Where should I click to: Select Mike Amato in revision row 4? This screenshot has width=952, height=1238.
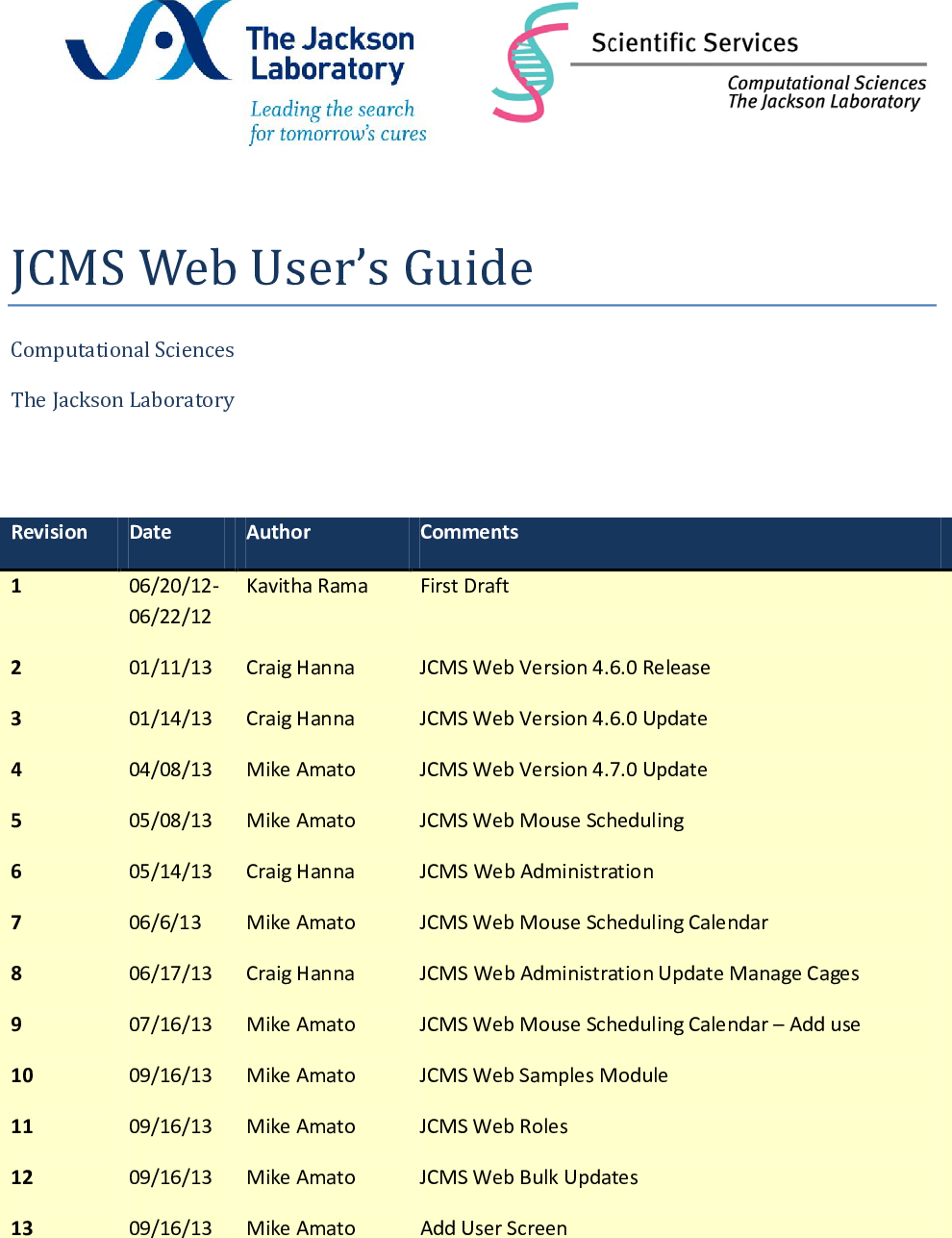[300, 770]
